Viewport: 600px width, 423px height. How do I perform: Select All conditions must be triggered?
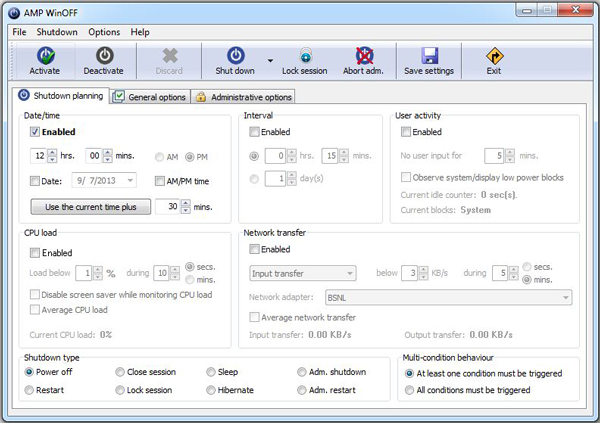(x=409, y=390)
